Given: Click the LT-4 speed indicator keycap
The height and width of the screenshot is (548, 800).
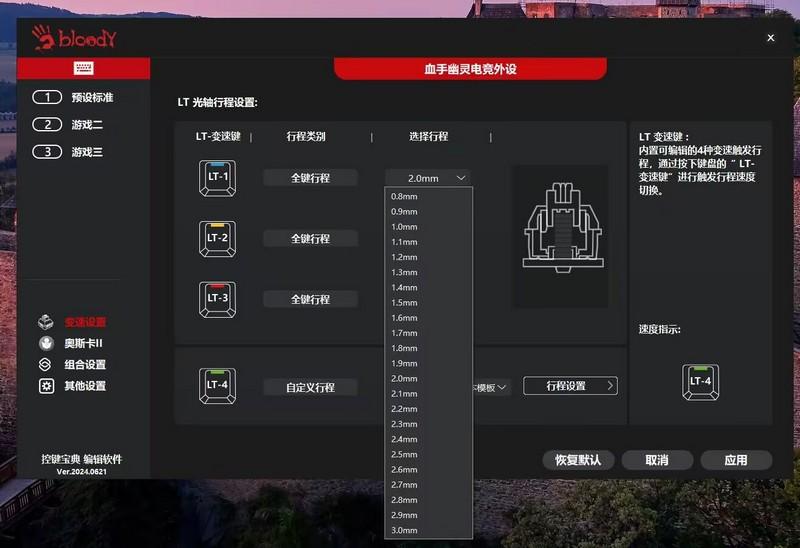Looking at the screenshot, I should click(701, 382).
